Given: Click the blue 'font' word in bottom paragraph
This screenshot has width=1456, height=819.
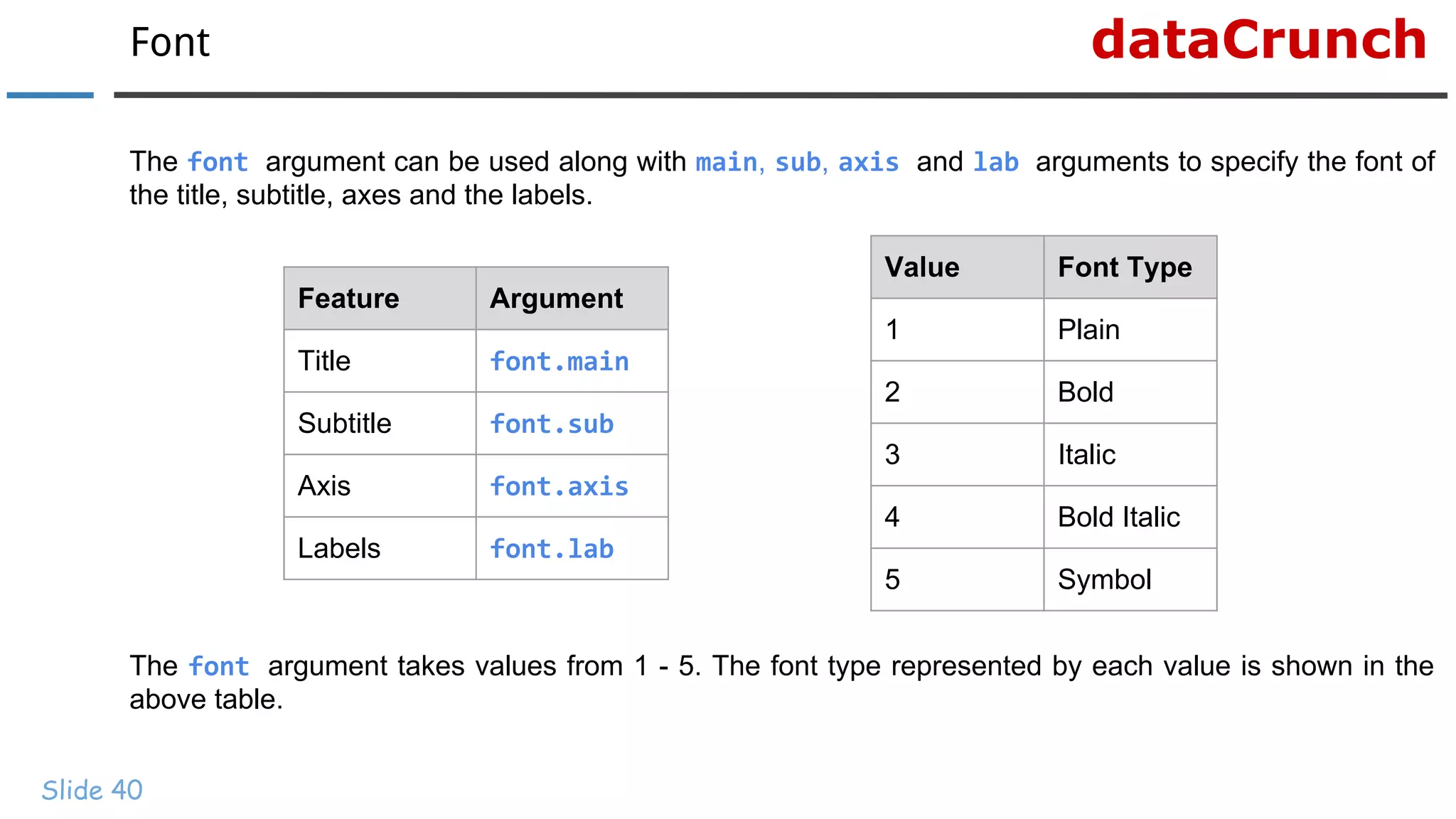Looking at the screenshot, I should tap(219, 667).
